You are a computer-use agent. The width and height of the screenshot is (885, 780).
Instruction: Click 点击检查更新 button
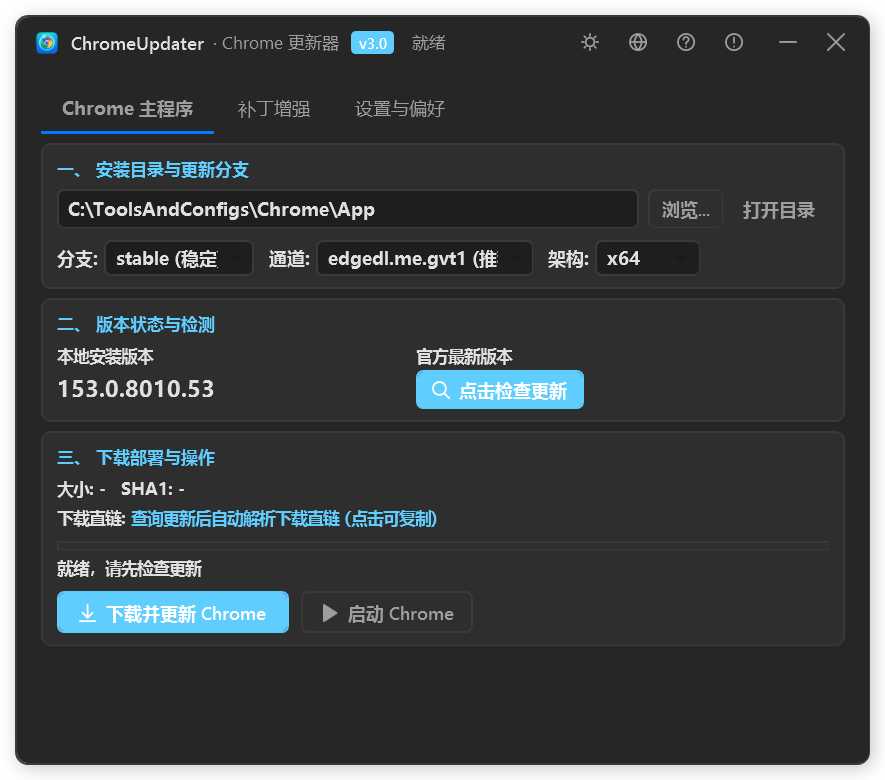point(500,390)
